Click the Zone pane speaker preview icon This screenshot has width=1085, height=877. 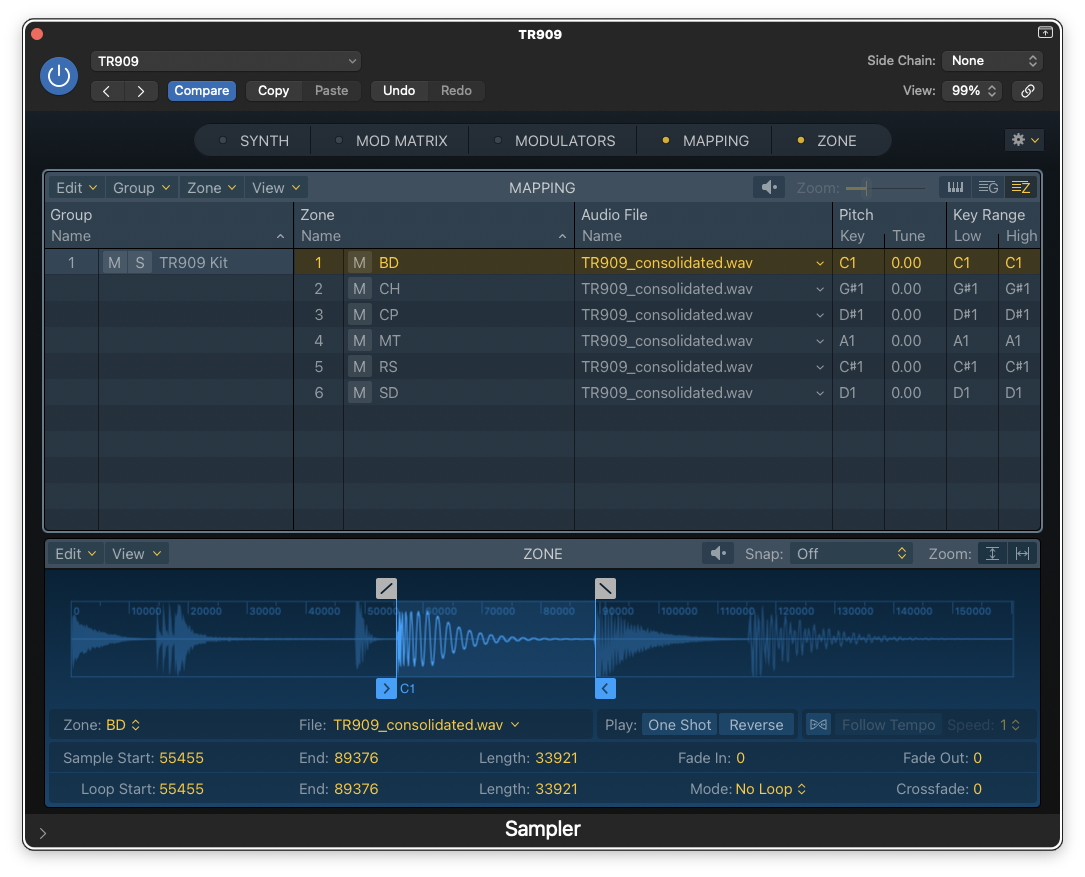tap(718, 554)
